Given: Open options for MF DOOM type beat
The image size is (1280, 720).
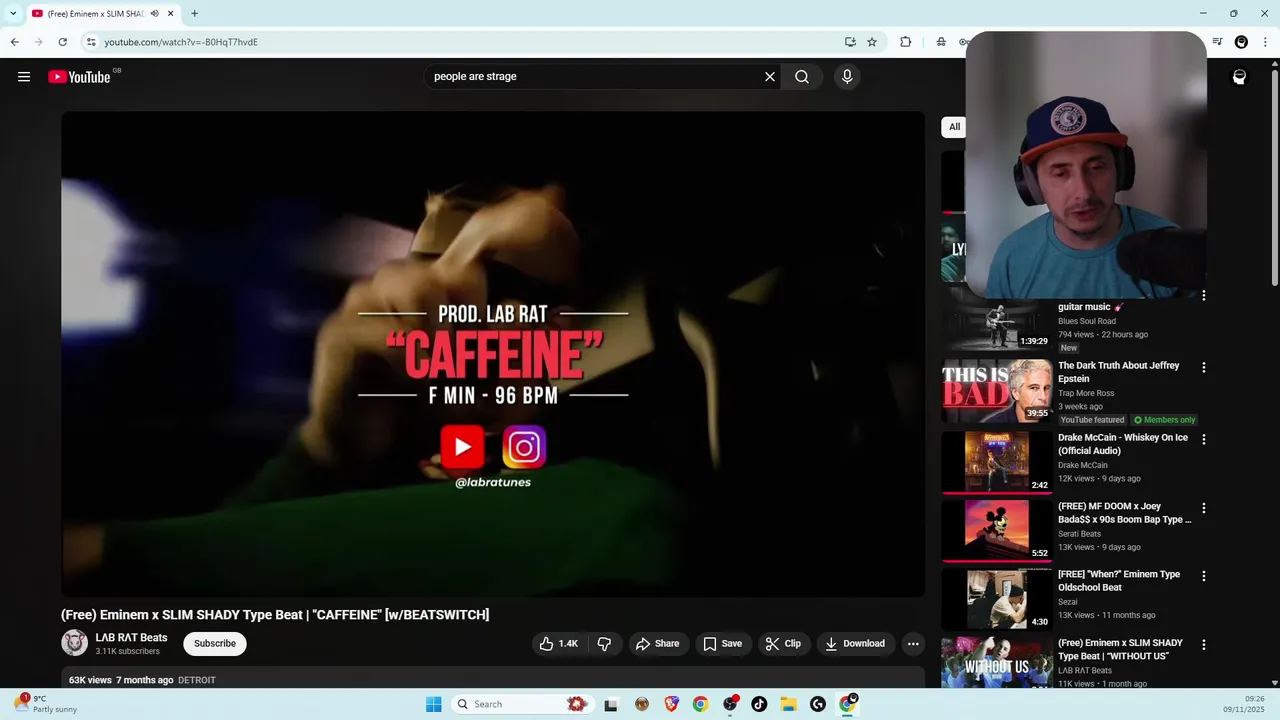Looking at the screenshot, I should coord(1204,508).
